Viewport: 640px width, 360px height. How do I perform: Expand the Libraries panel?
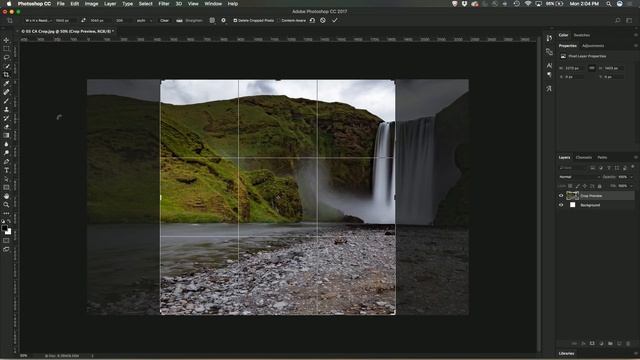point(567,353)
